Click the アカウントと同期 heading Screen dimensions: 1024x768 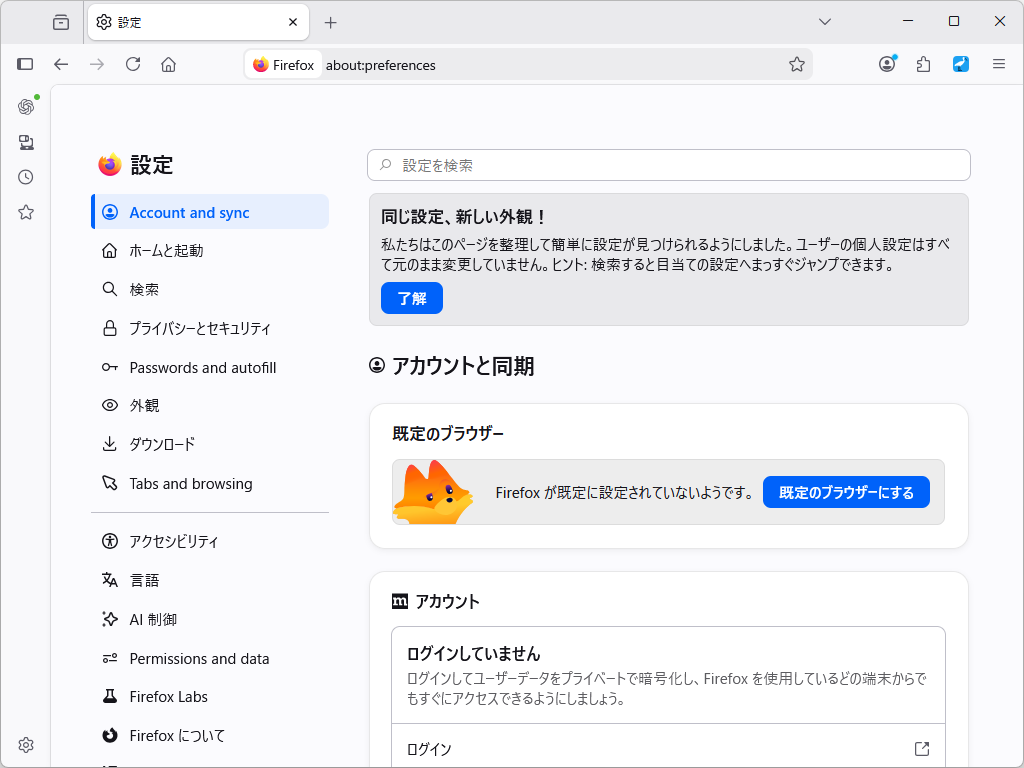pyautogui.click(x=462, y=366)
